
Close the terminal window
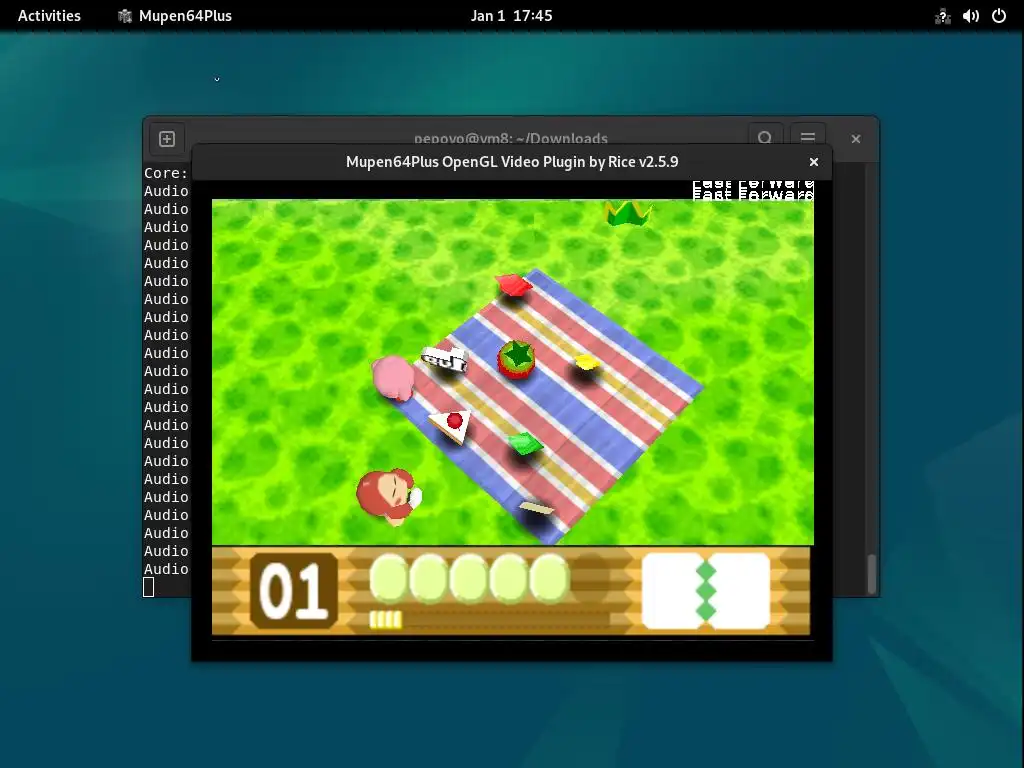pos(856,138)
